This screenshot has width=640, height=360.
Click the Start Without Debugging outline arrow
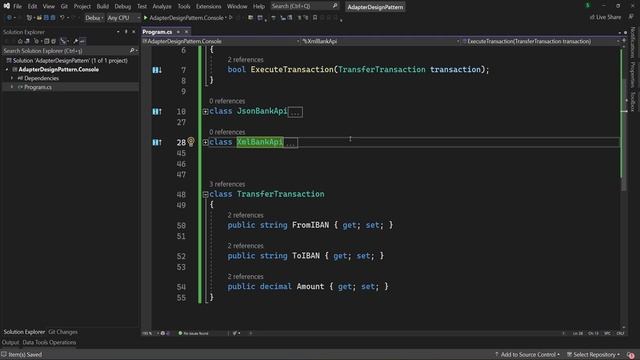tap(231, 18)
